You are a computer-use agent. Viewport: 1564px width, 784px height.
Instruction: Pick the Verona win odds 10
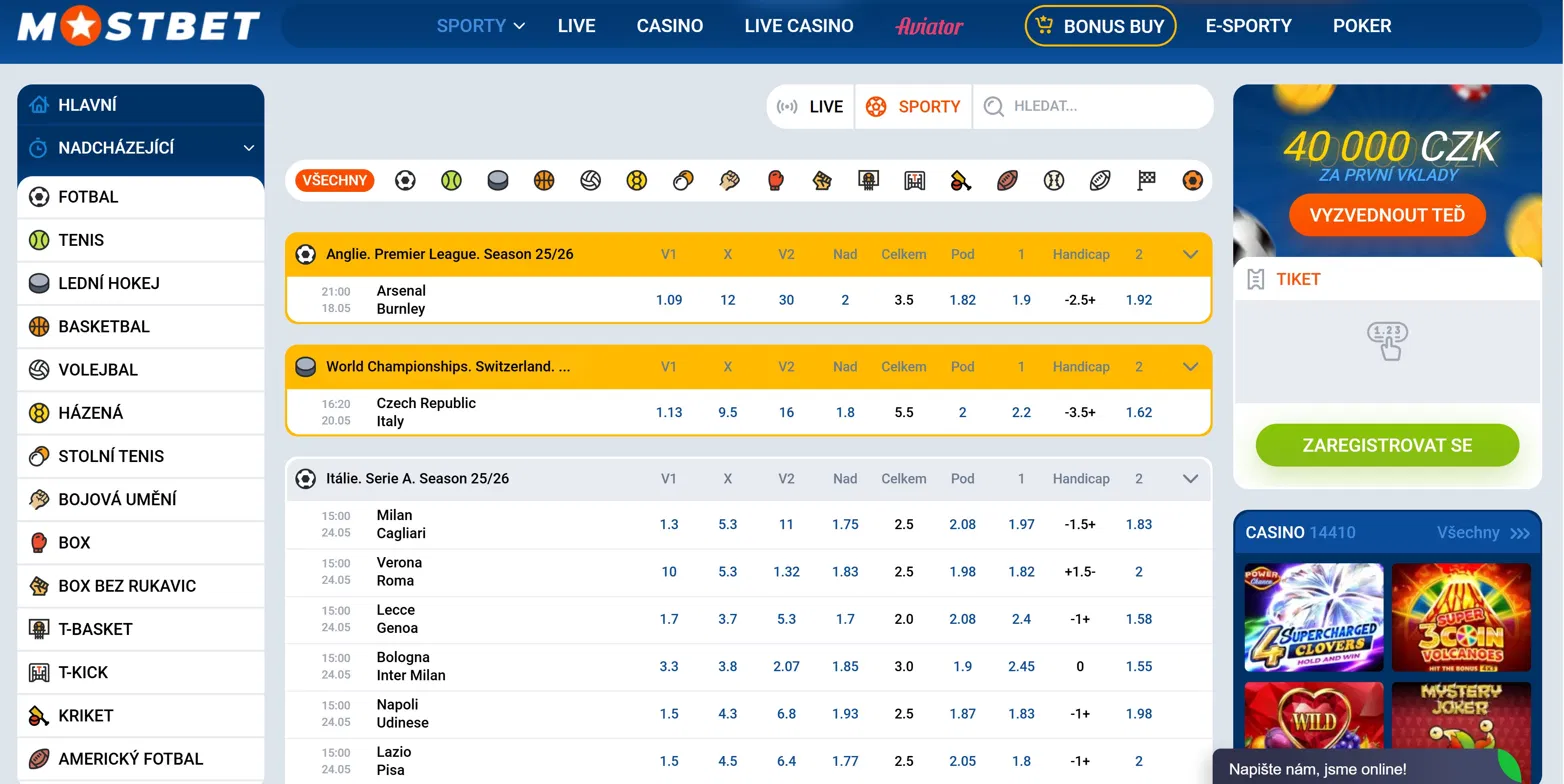point(669,572)
